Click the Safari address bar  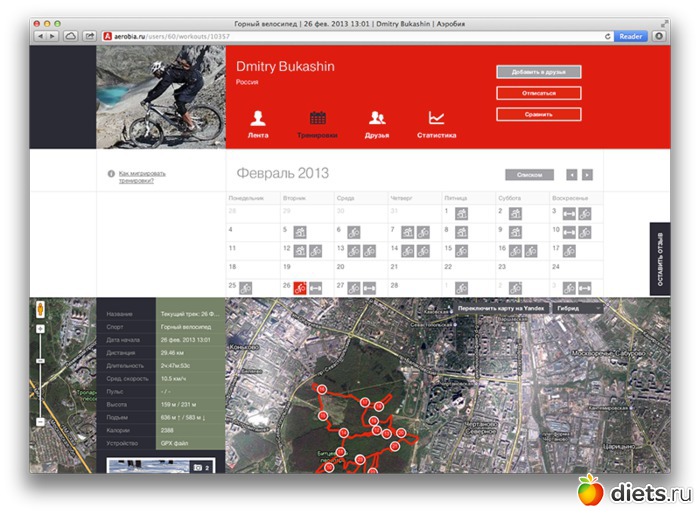click(350, 36)
